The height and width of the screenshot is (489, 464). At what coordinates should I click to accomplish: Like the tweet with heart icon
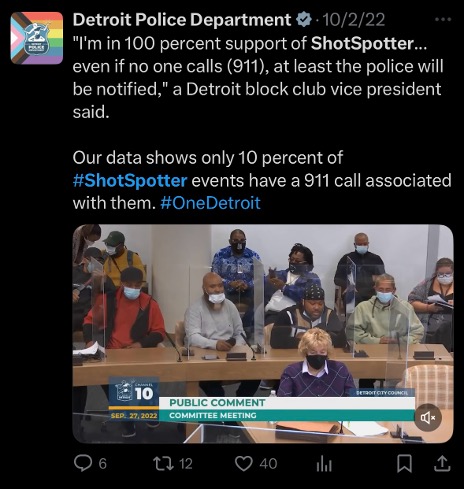pos(244,464)
